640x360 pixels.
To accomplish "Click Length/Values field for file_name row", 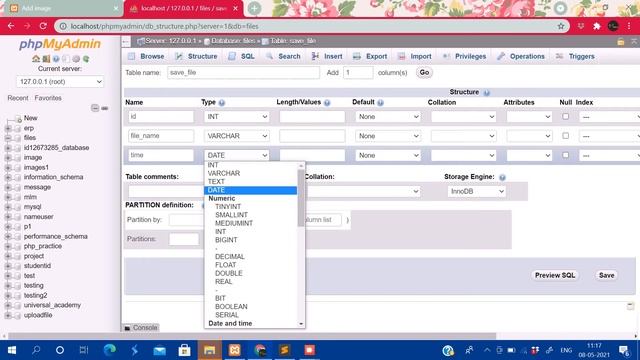I will 312,136.
